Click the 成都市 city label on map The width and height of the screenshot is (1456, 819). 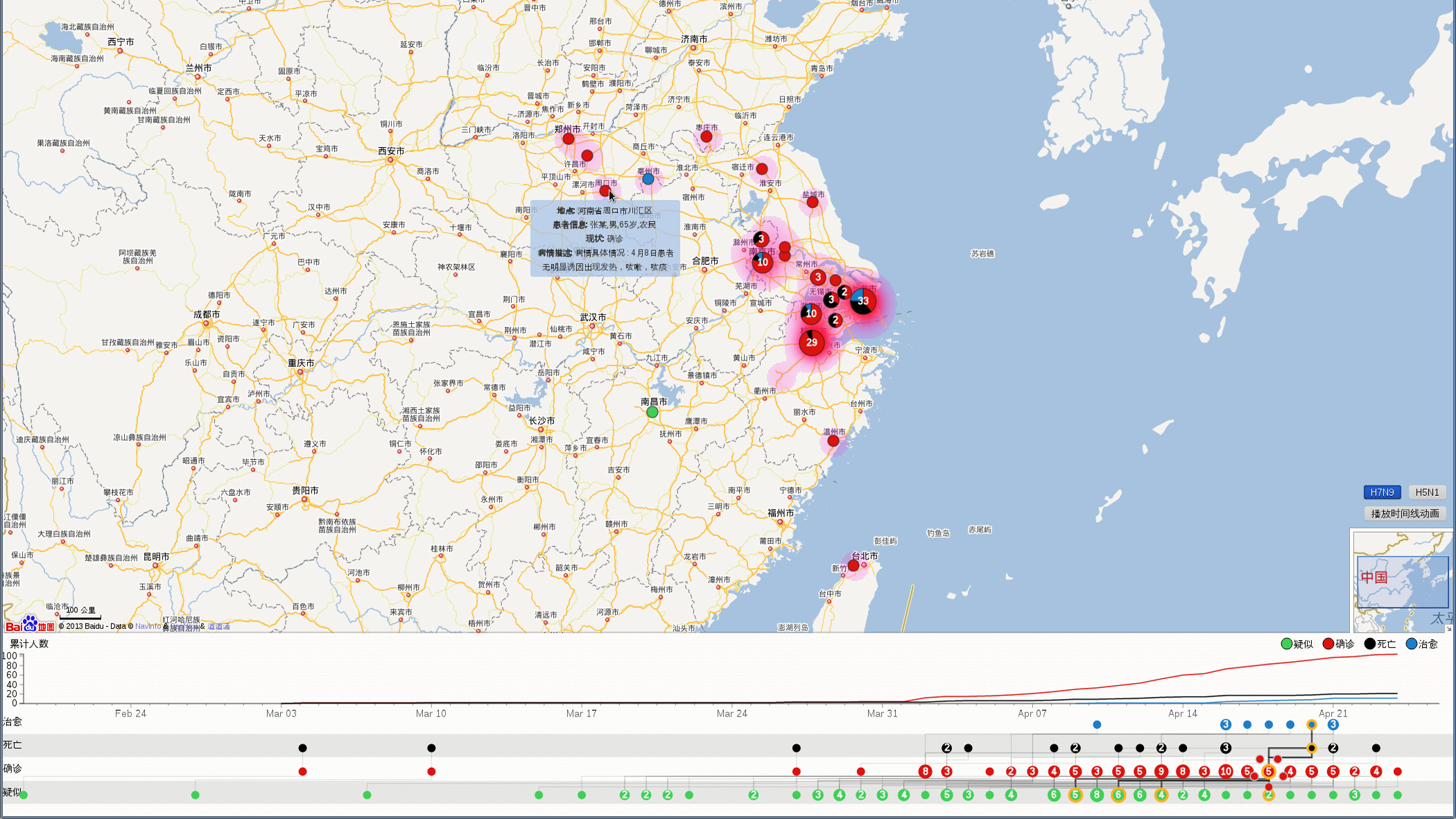pyautogui.click(x=207, y=315)
